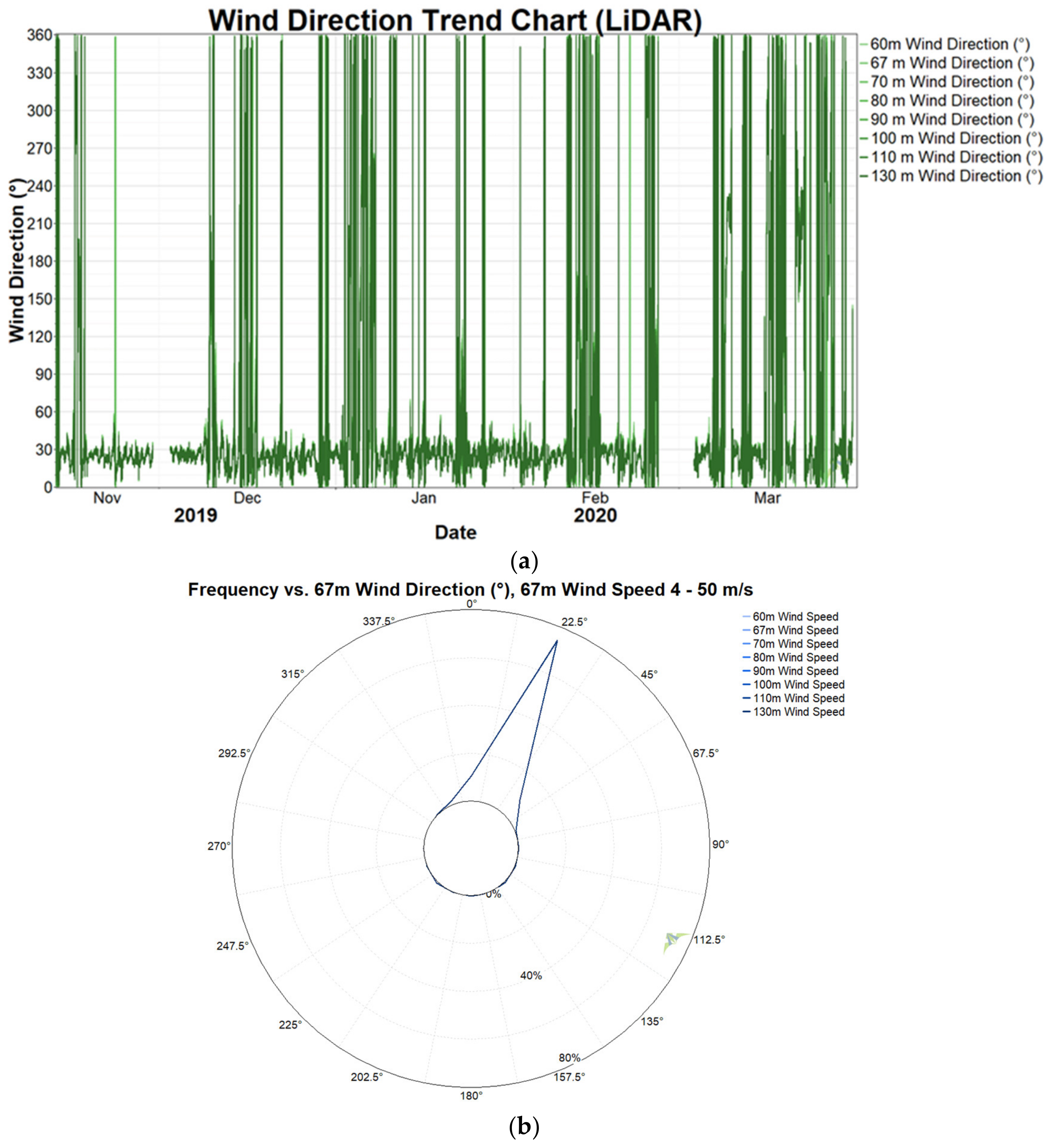The width and height of the screenshot is (1049, 1148).
Task: Toggle 130m Wind Speed legend series
Action: coord(798,712)
